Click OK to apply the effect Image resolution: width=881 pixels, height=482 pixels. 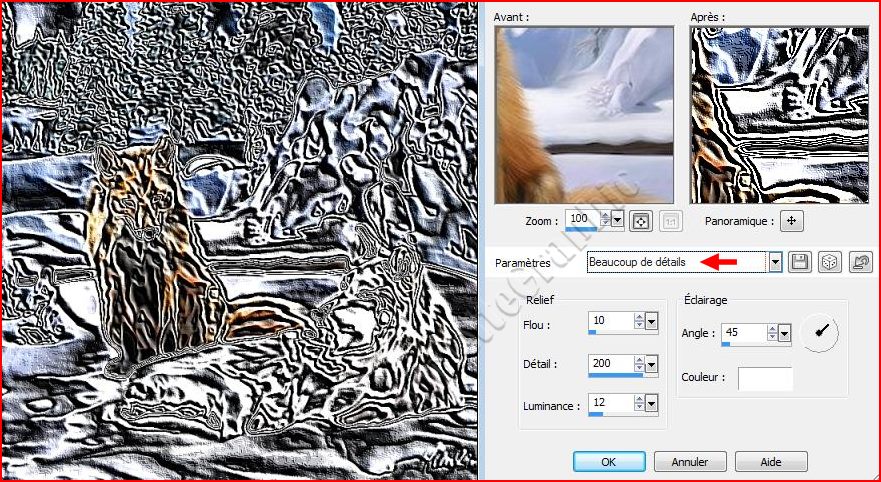point(608,462)
